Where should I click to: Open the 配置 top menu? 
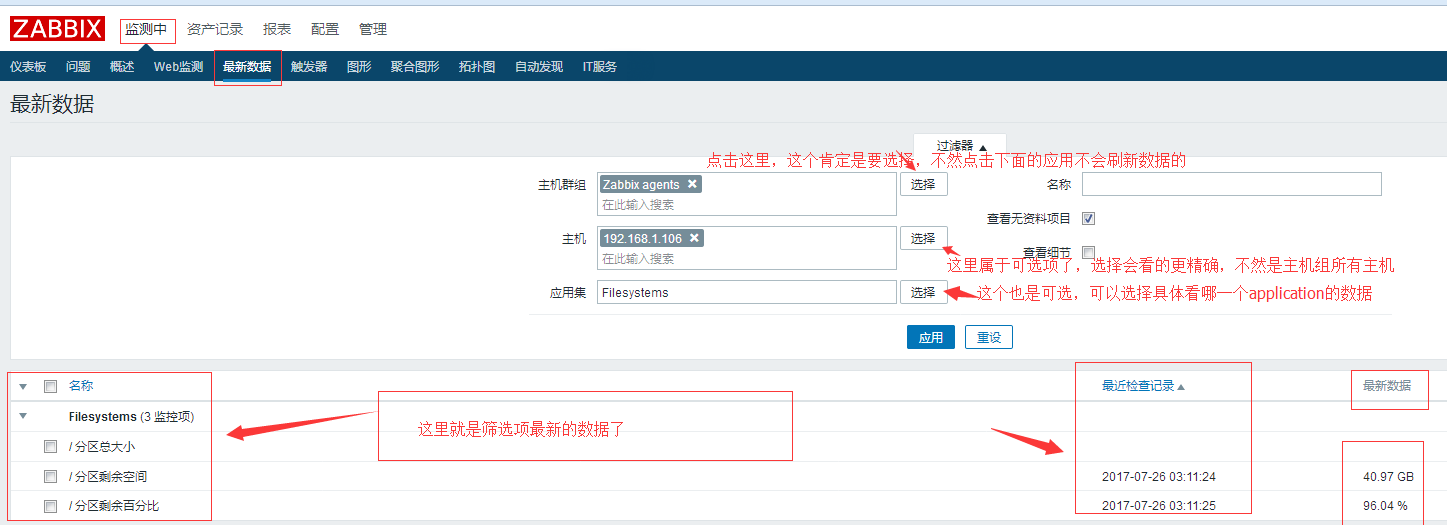(x=324, y=30)
